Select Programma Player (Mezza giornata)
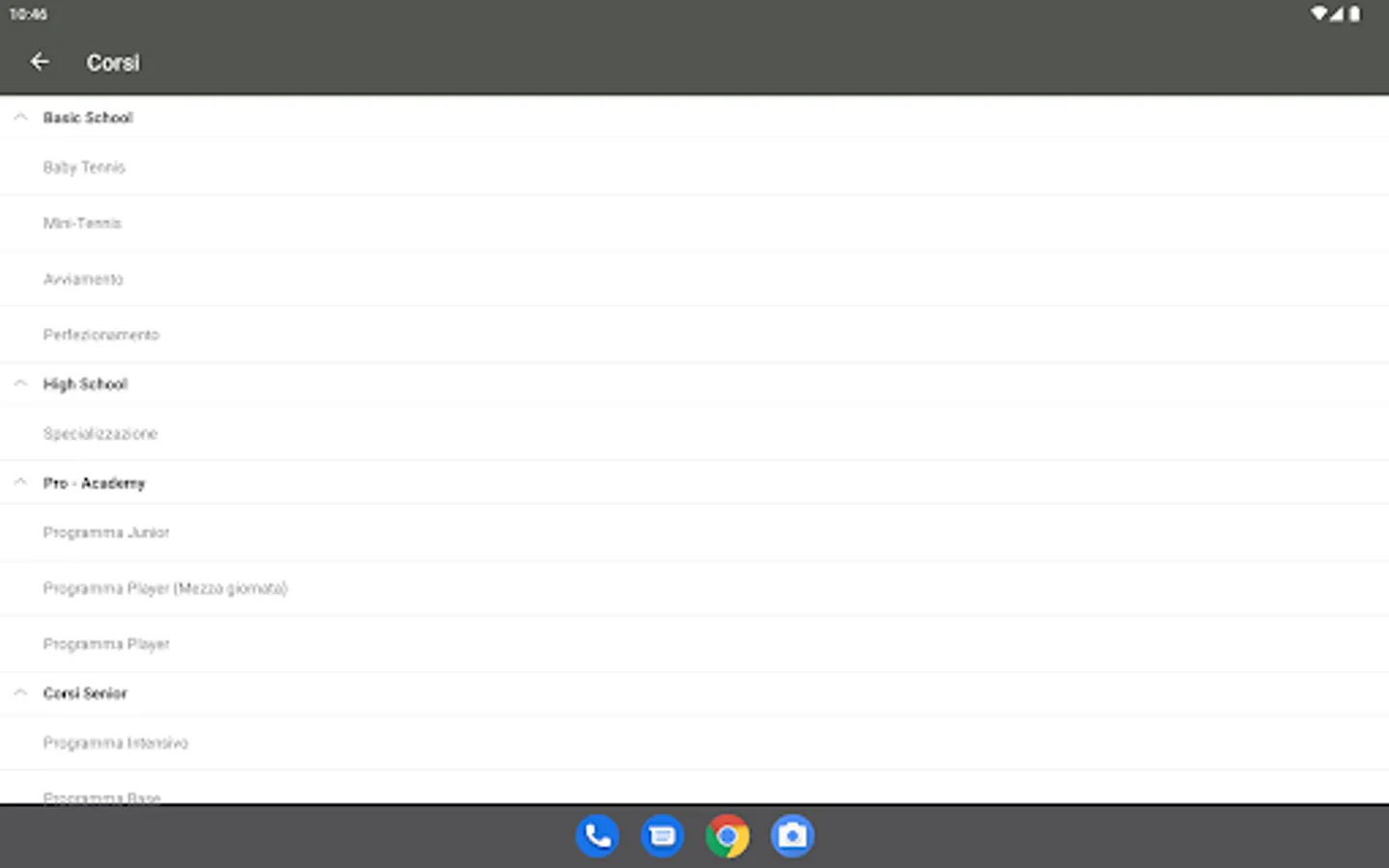Viewport: 1389px width, 868px height. pos(694,588)
